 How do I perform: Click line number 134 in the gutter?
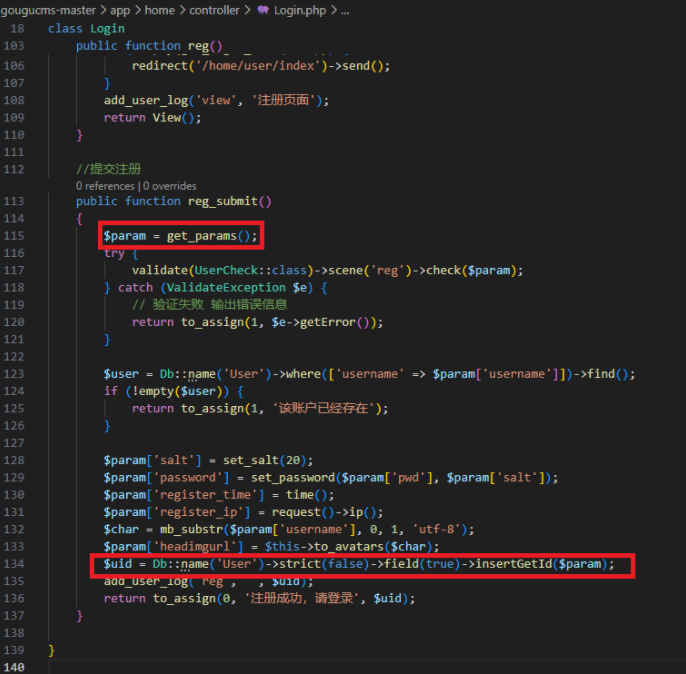14,564
